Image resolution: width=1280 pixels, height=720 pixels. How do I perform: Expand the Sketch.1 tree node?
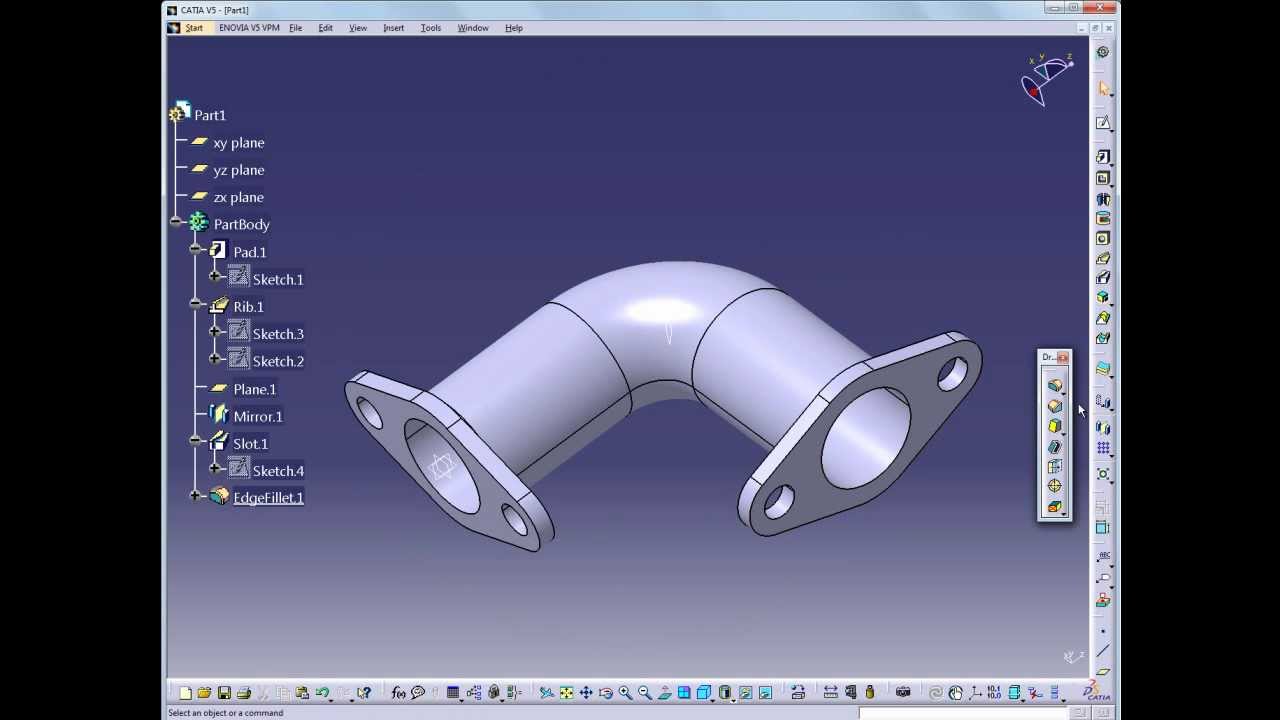214,276
